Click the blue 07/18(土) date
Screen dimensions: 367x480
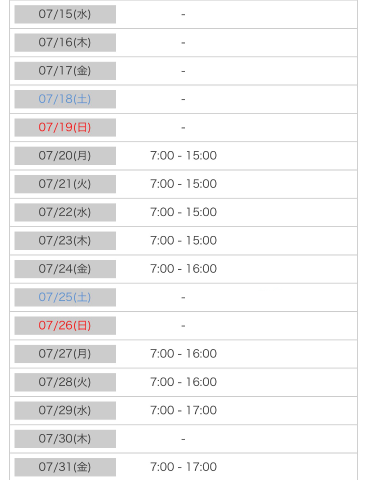point(65,99)
